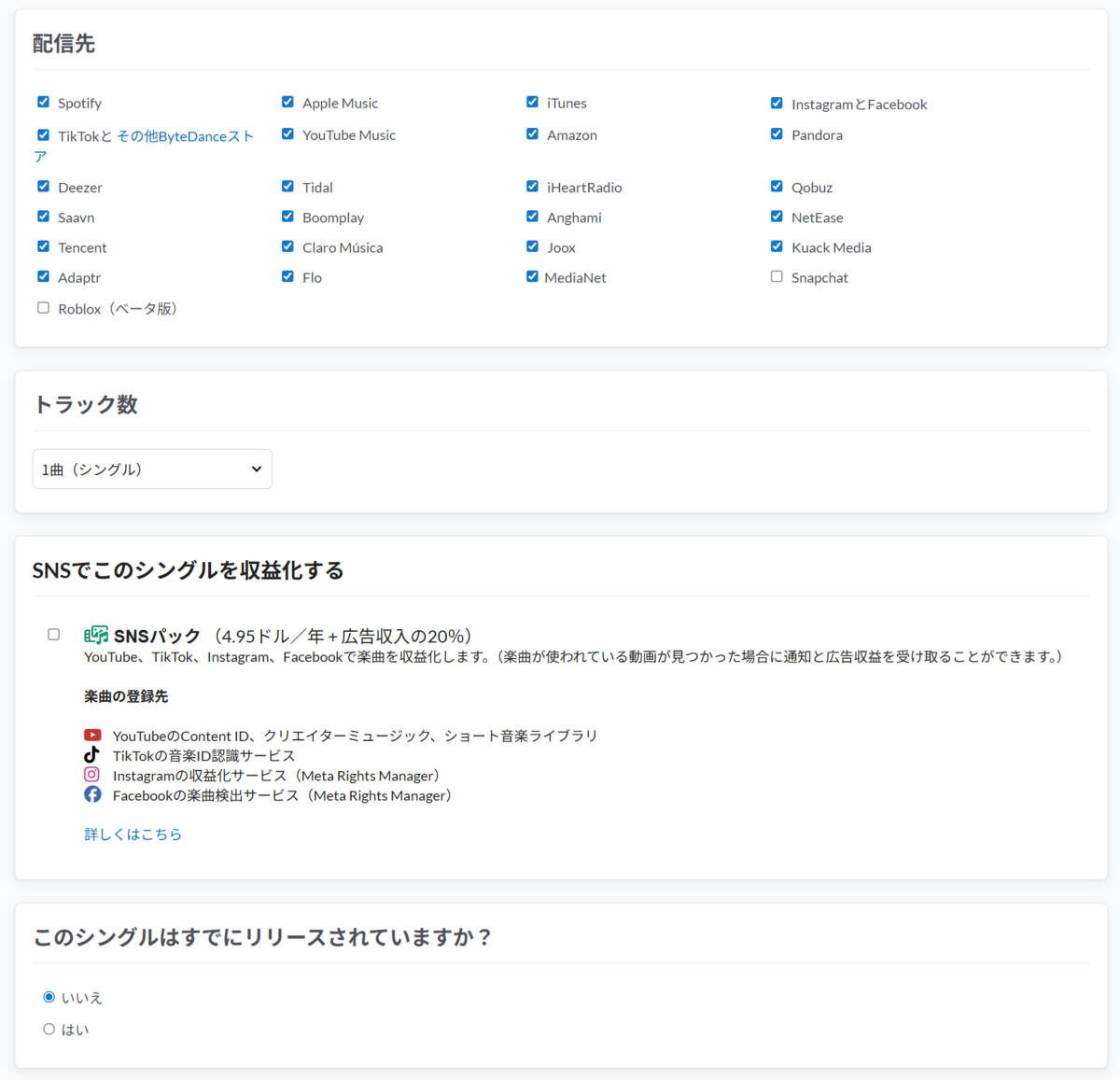Viewport: 1120px width, 1080px height.
Task: Uncheck the Deezer checkbox
Action: click(x=43, y=186)
